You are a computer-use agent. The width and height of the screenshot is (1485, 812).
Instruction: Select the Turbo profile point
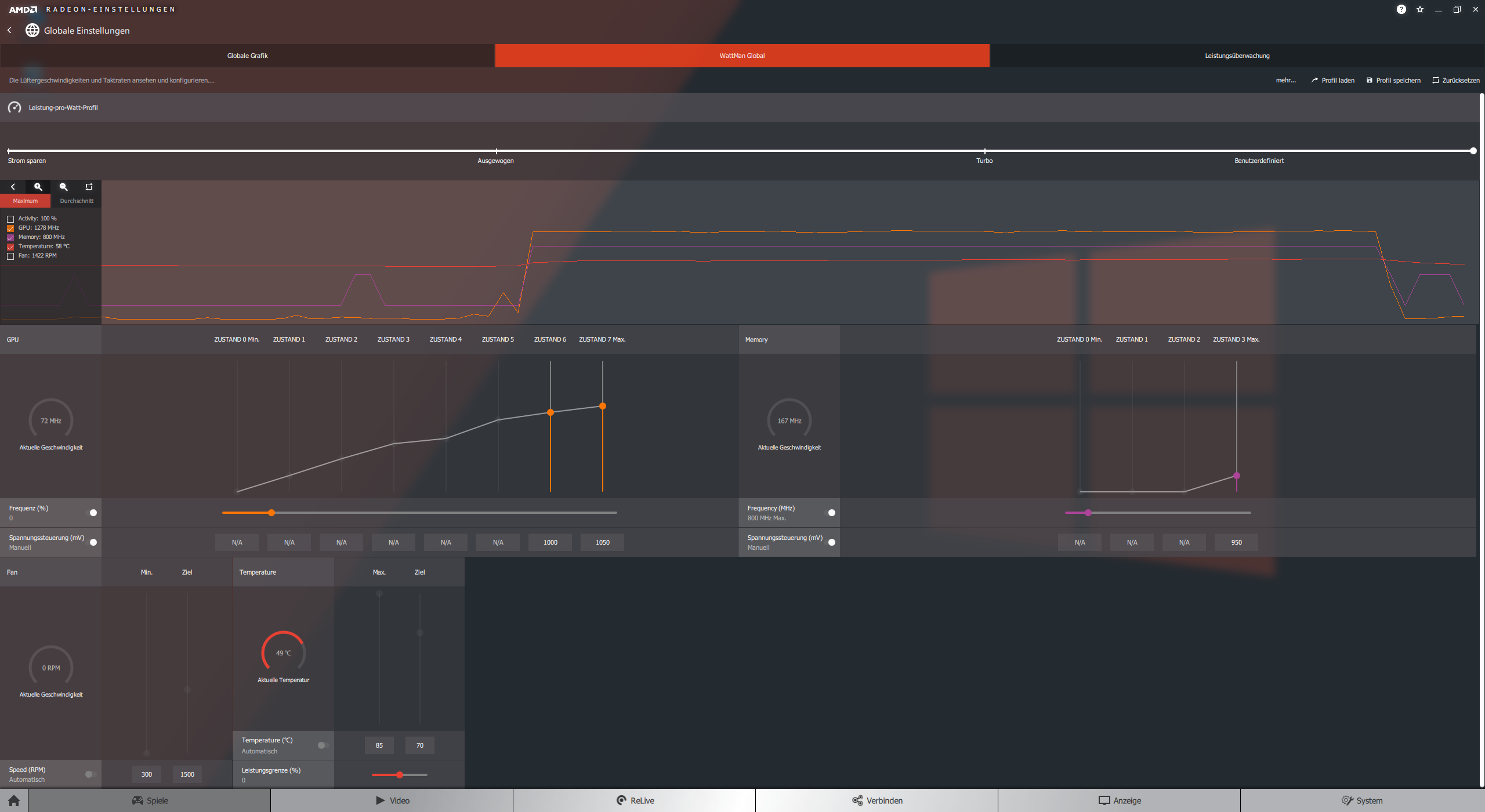tap(984, 151)
